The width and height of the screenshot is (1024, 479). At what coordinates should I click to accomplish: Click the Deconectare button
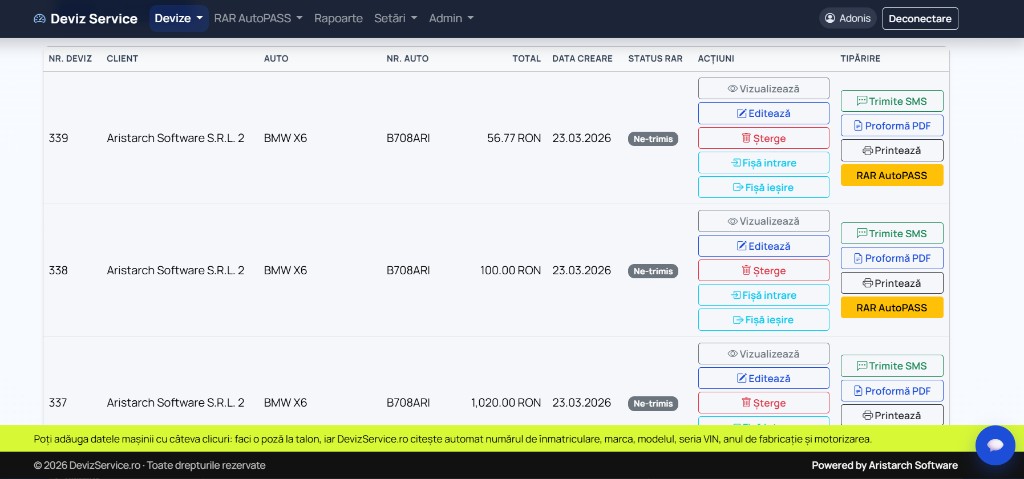920,18
